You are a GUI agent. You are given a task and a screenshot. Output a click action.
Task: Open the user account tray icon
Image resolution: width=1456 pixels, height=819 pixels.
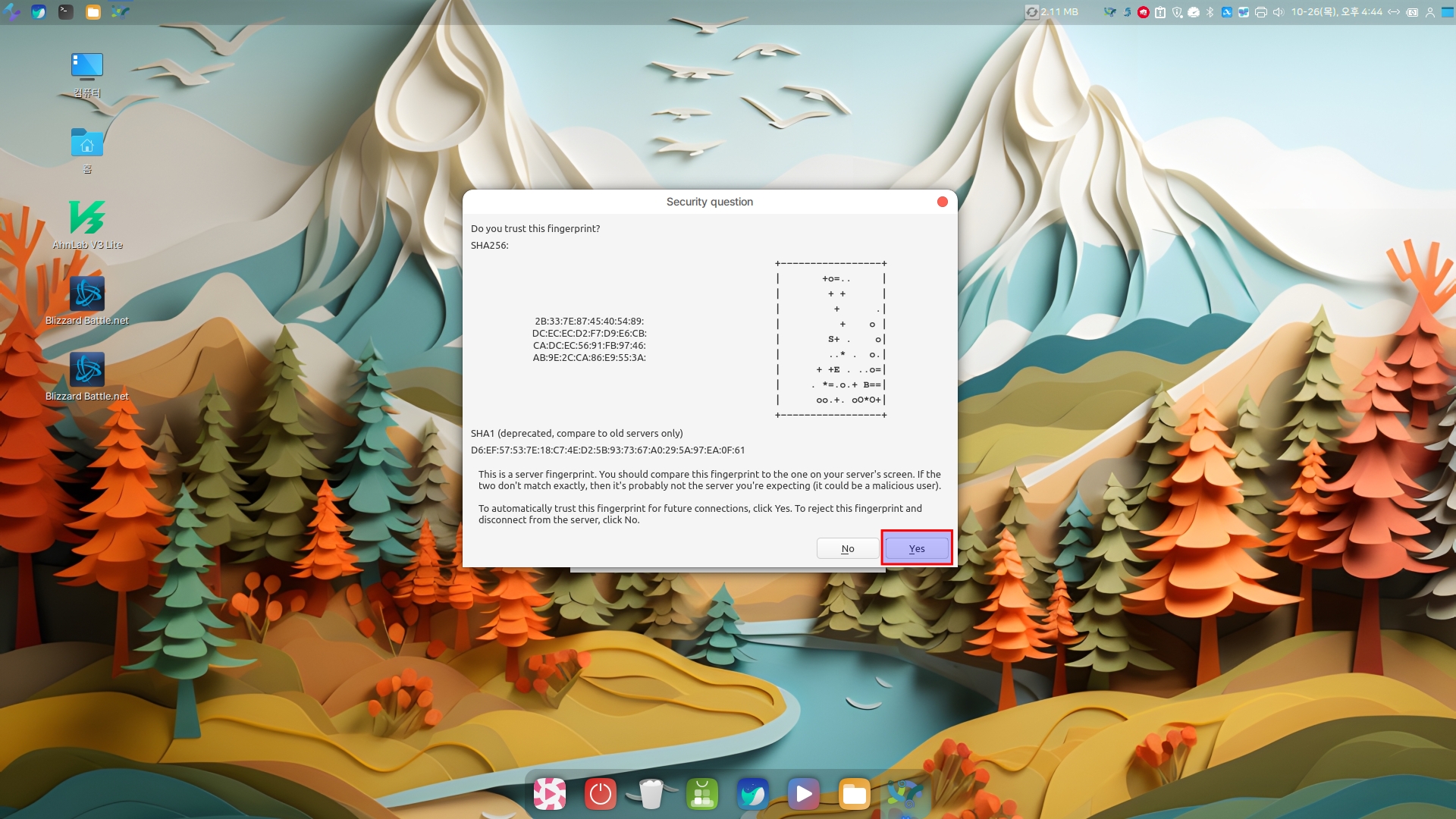[1429, 12]
